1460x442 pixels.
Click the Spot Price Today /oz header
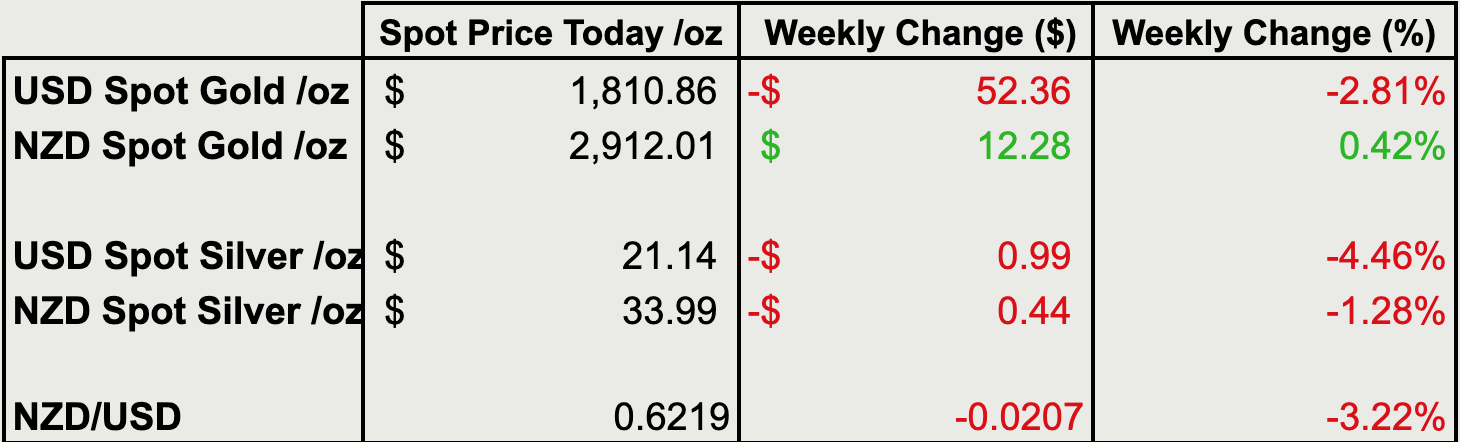pyautogui.click(x=550, y=34)
